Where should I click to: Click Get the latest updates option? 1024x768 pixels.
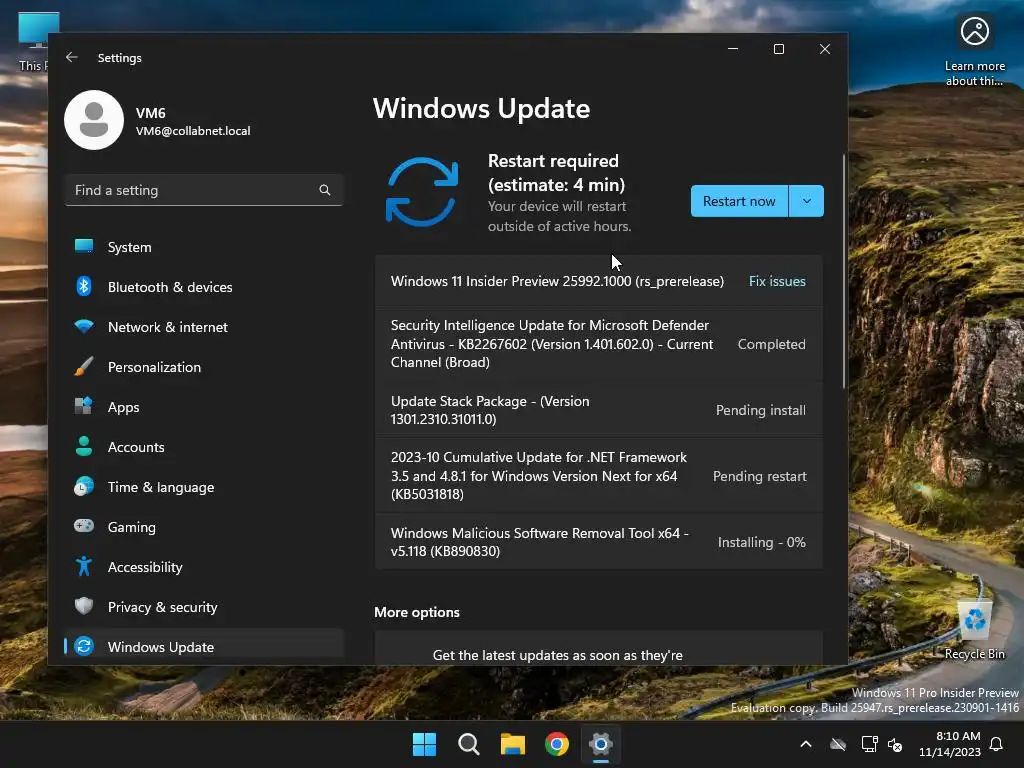coord(598,650)
